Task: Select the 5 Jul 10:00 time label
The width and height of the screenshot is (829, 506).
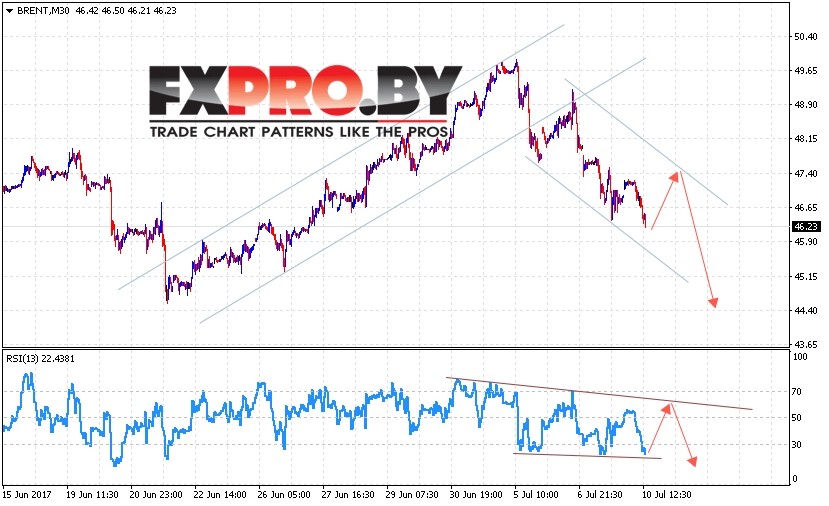Action: point(536,494)
